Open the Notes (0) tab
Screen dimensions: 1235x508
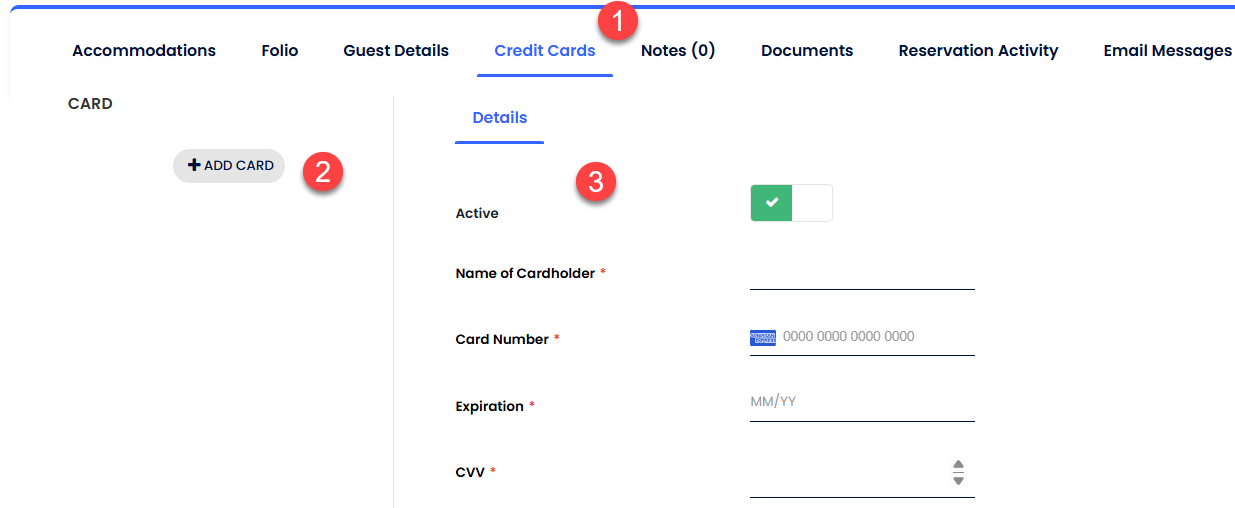[678, 50]
